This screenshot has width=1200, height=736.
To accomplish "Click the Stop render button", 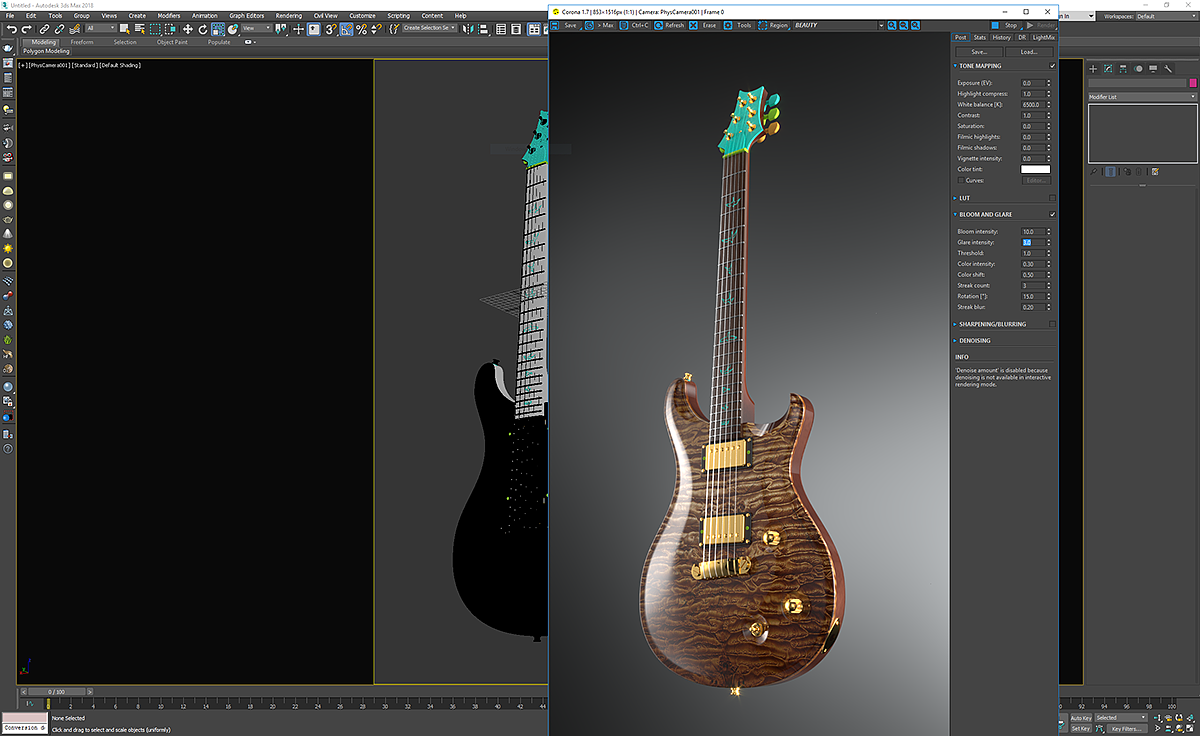I will [1005, 25].
